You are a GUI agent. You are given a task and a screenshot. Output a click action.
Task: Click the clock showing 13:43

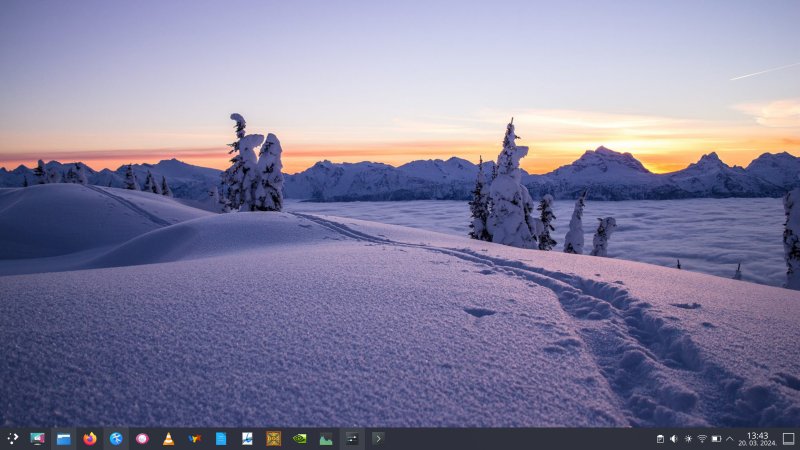click(x=757, y=438)
